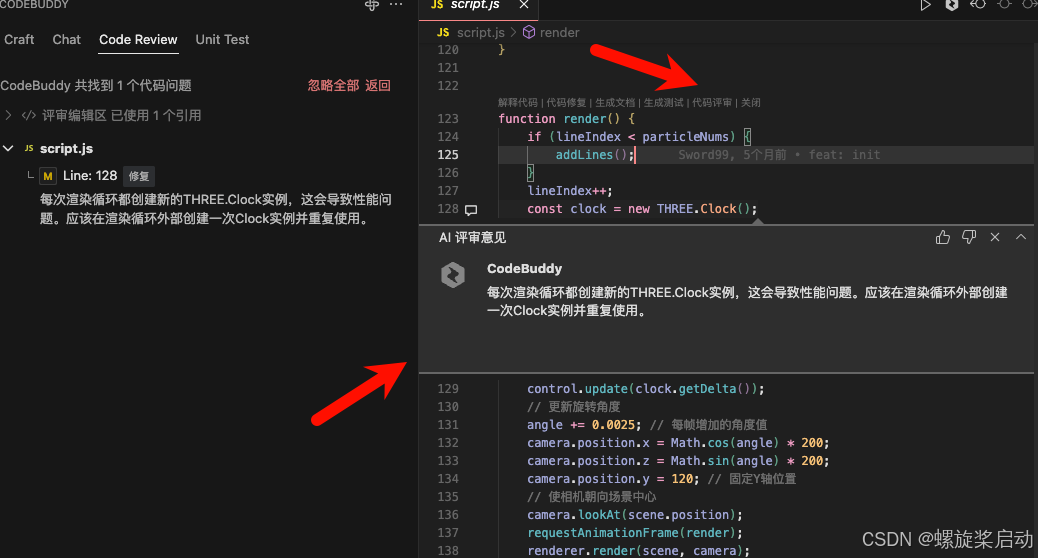Image resolution: width=1038 pixels, height=558 pixels.
Task: Click the 修复 fix button for Line 128
Action: coord(138,176)
